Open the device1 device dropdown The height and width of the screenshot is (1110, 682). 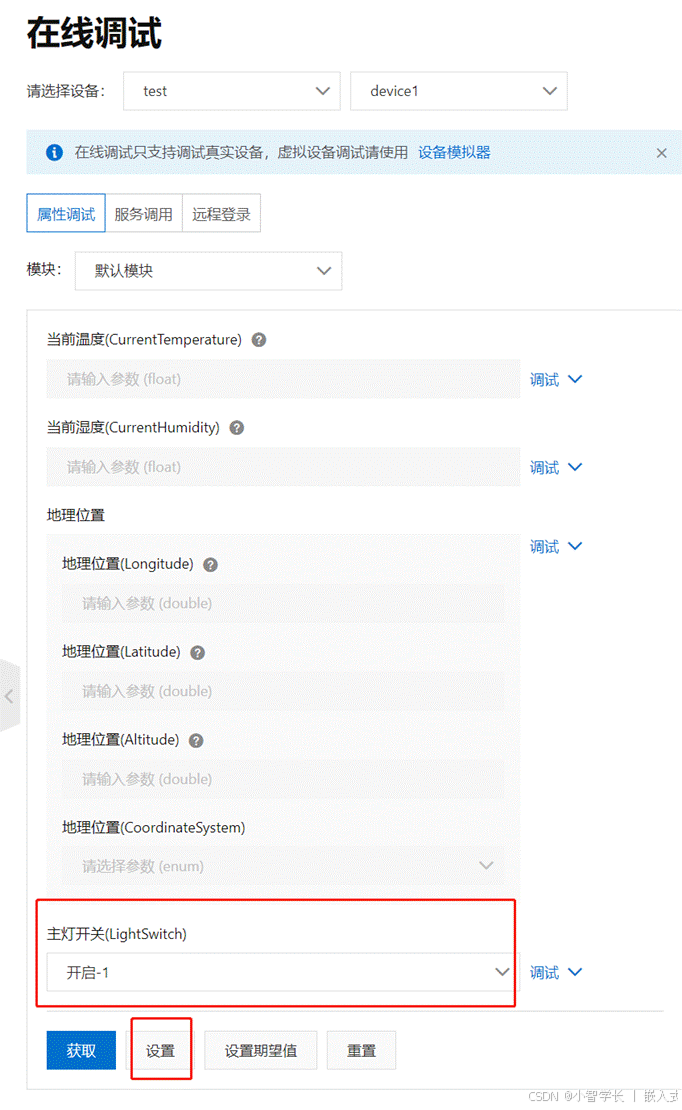pos(459,91)
